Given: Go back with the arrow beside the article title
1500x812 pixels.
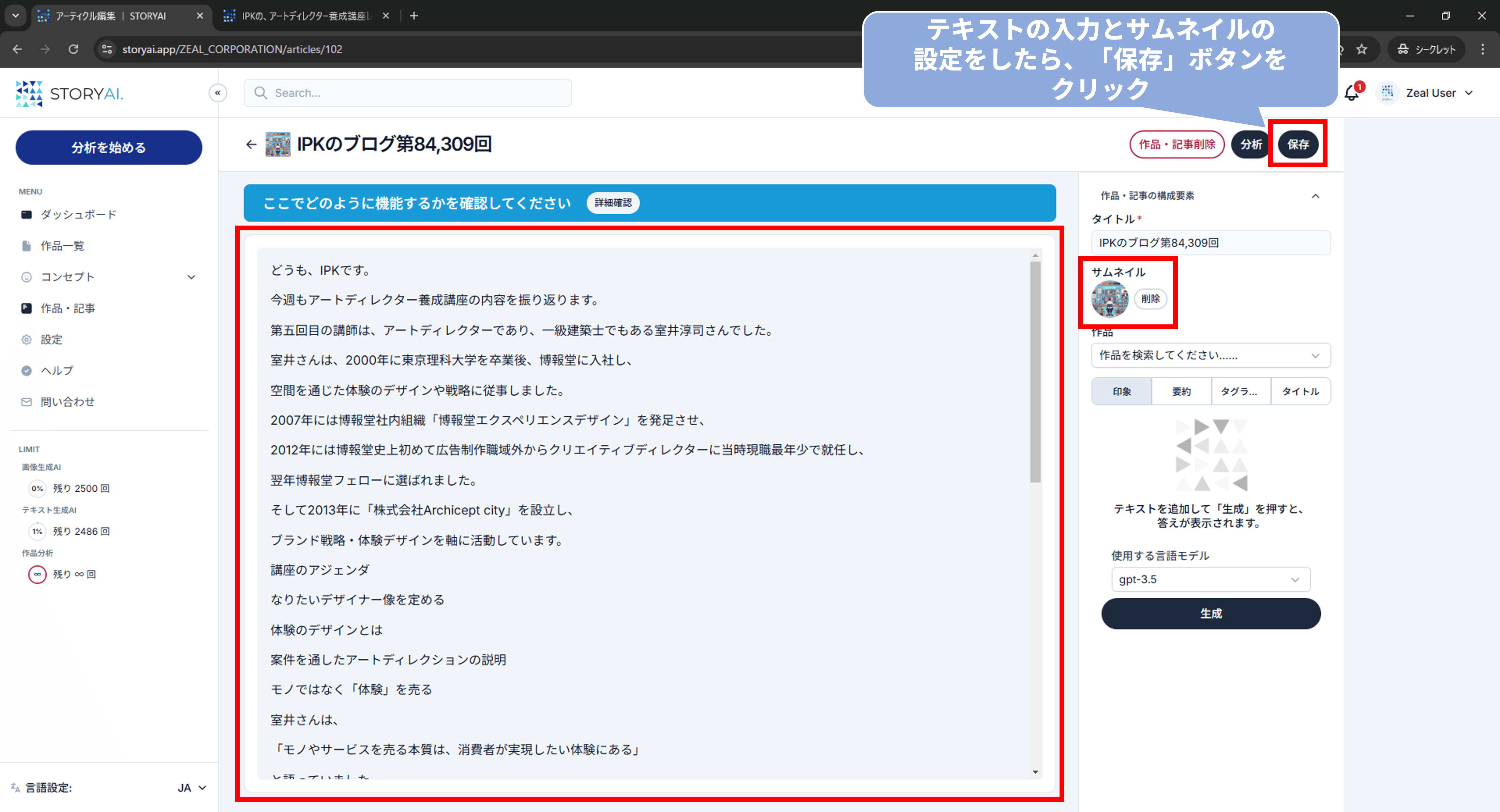Looking at the screenshot, I should coord(251,144).
